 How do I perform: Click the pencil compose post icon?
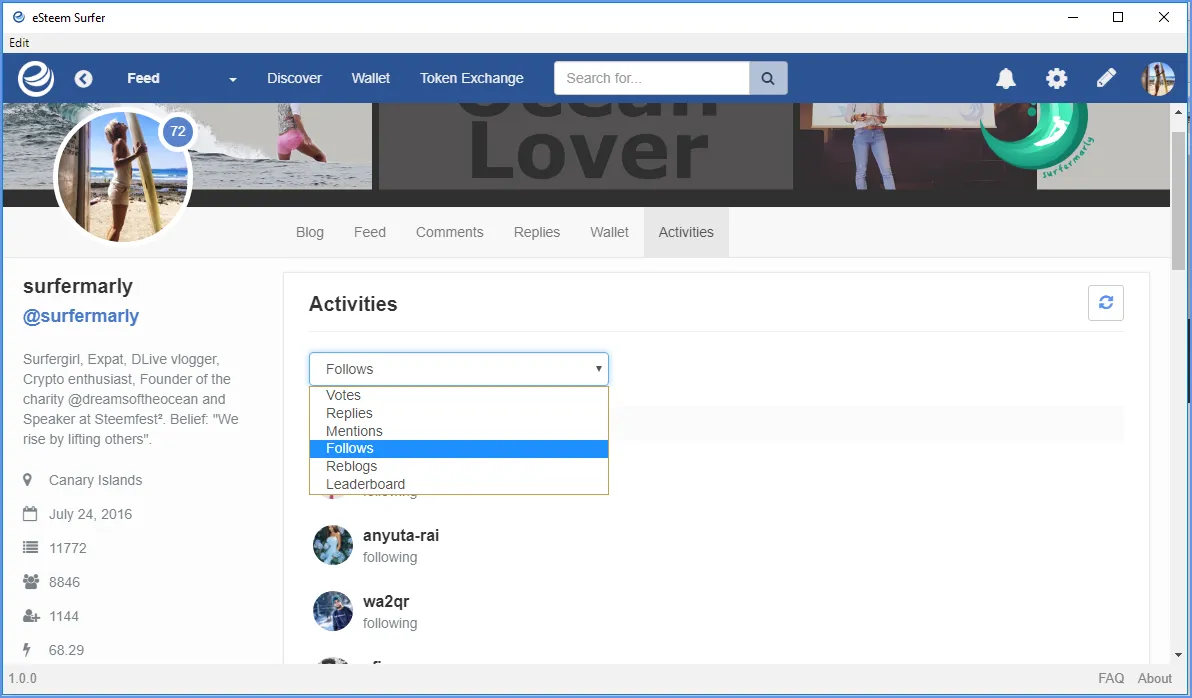1106,78
